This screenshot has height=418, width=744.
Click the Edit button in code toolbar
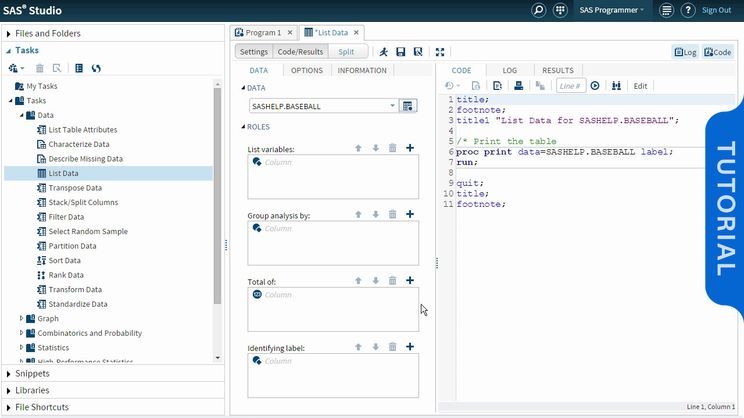coord(641,86)
